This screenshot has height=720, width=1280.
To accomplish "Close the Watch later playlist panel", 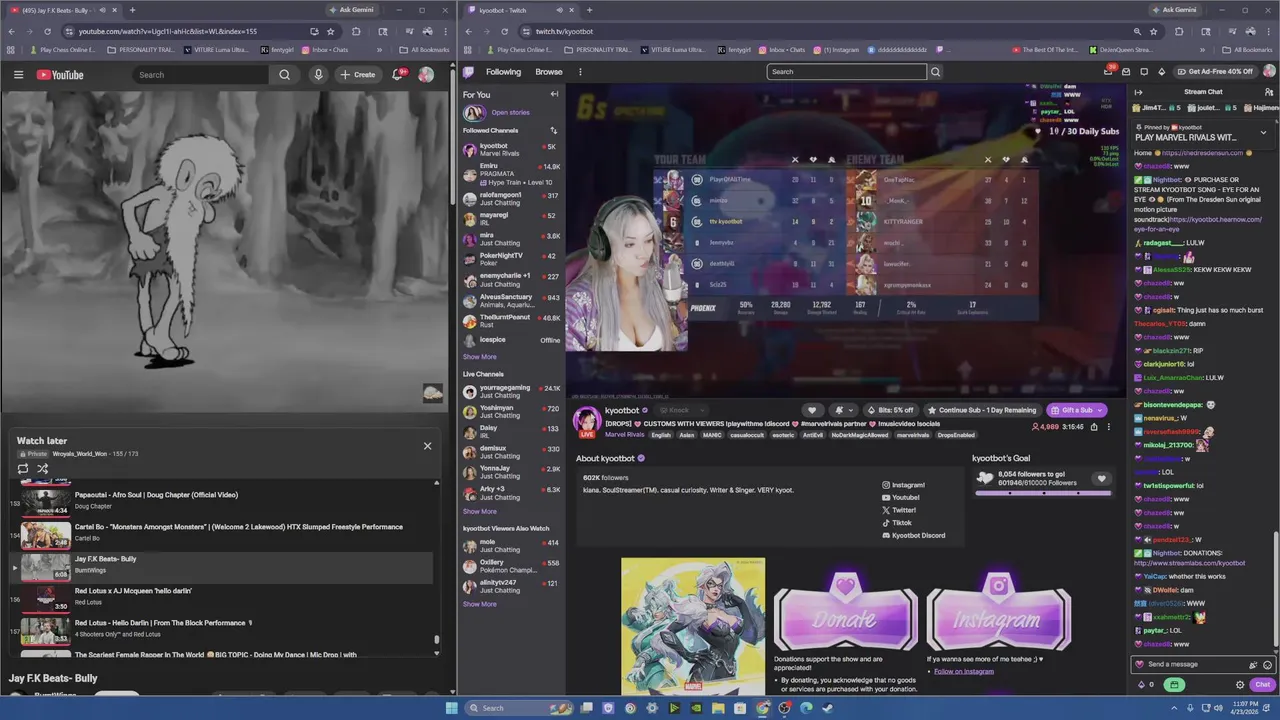I will (427, 446).
